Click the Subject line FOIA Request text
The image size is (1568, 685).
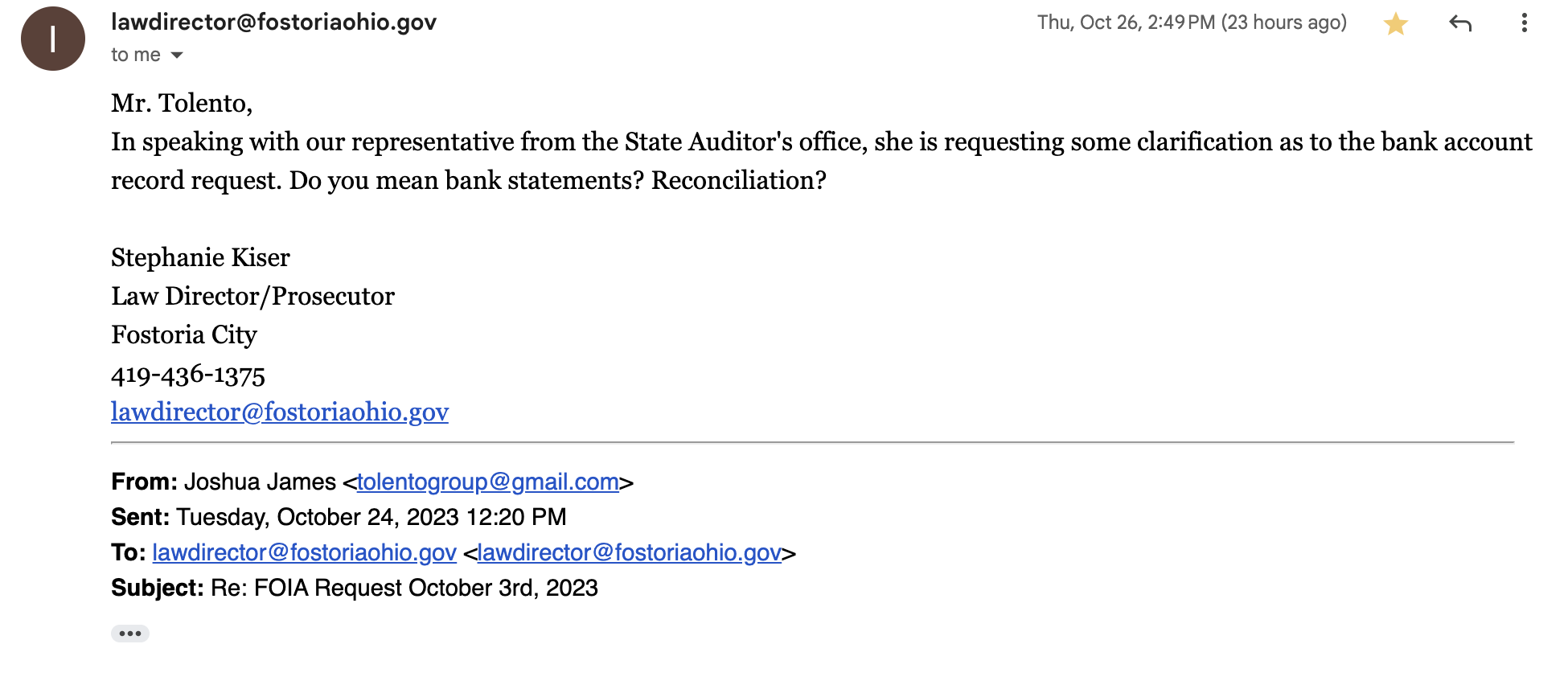coord(404,588)
